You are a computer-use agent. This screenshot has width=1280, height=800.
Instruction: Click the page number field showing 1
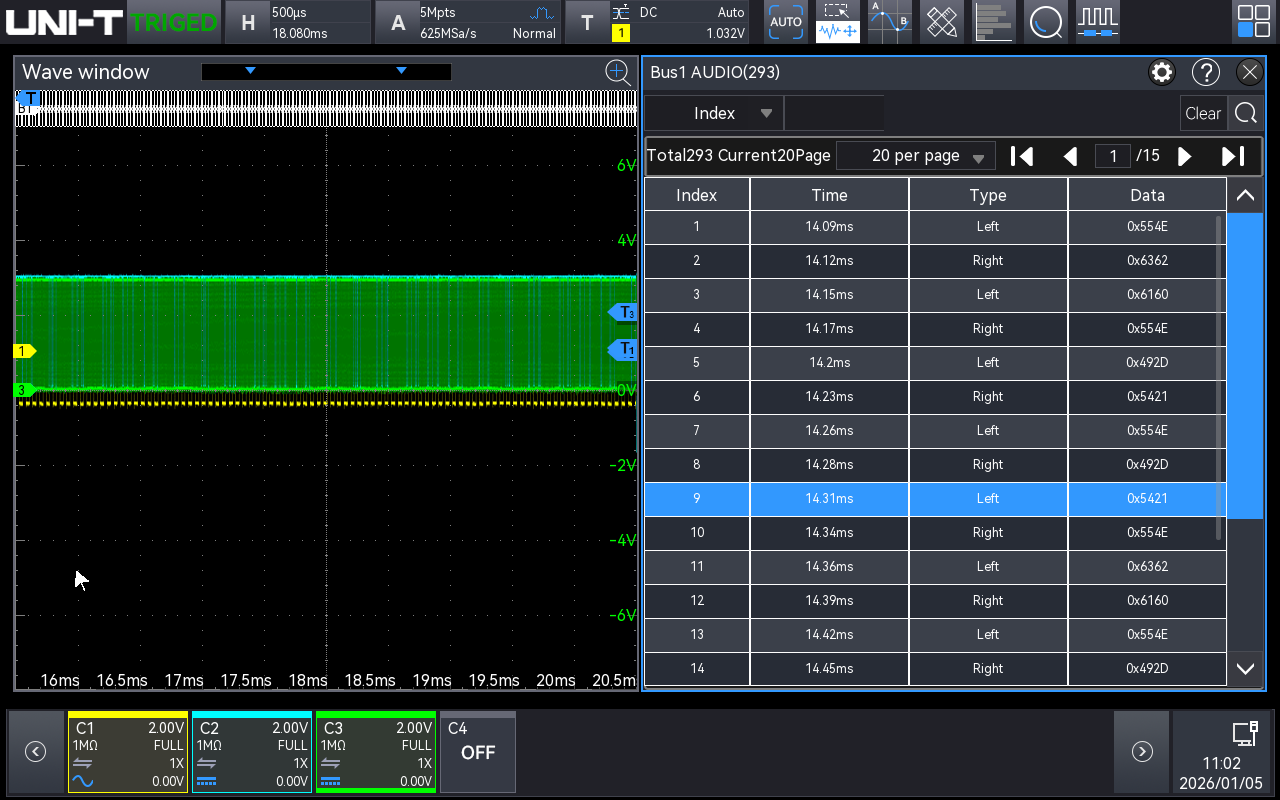[x=1112, y=156]
